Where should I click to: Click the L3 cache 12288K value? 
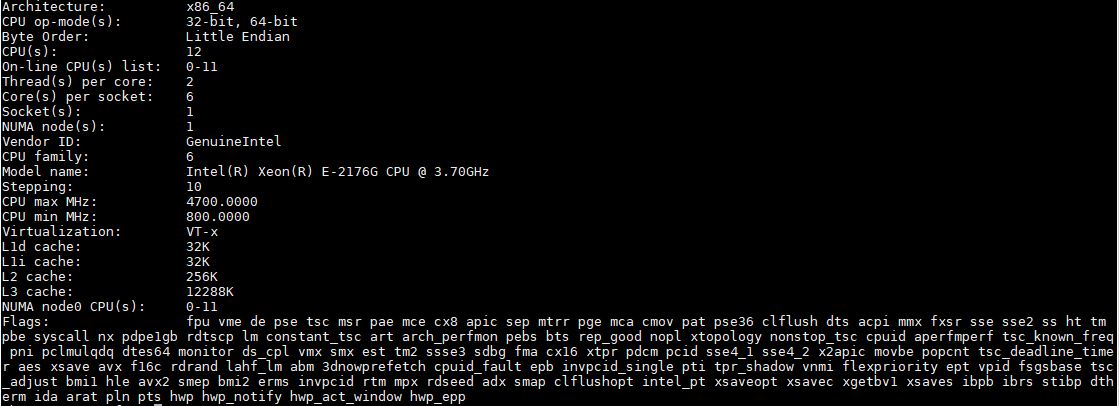point(210,292)
